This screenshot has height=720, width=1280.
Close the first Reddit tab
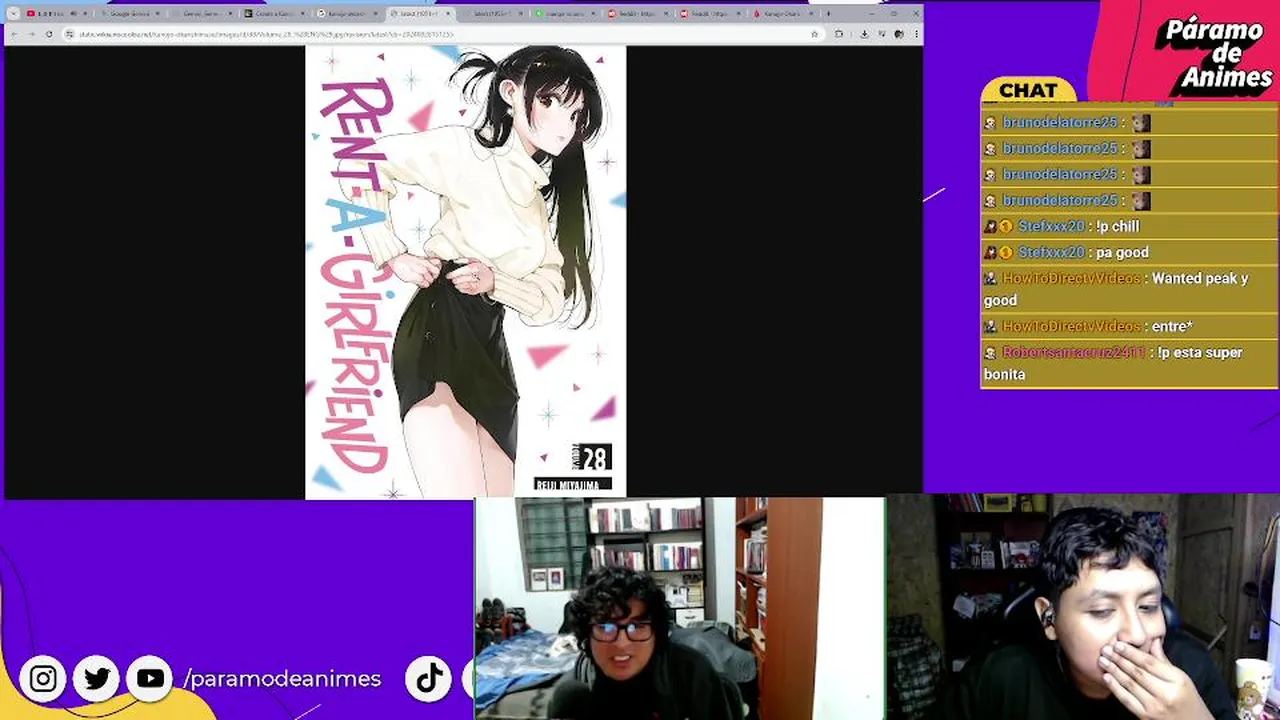[666, 14]
